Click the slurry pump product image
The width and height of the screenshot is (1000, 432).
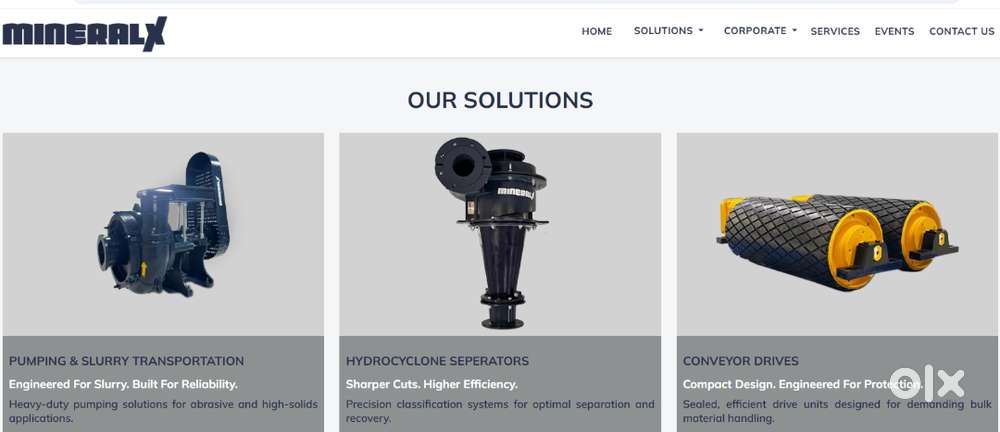(163, 223)
